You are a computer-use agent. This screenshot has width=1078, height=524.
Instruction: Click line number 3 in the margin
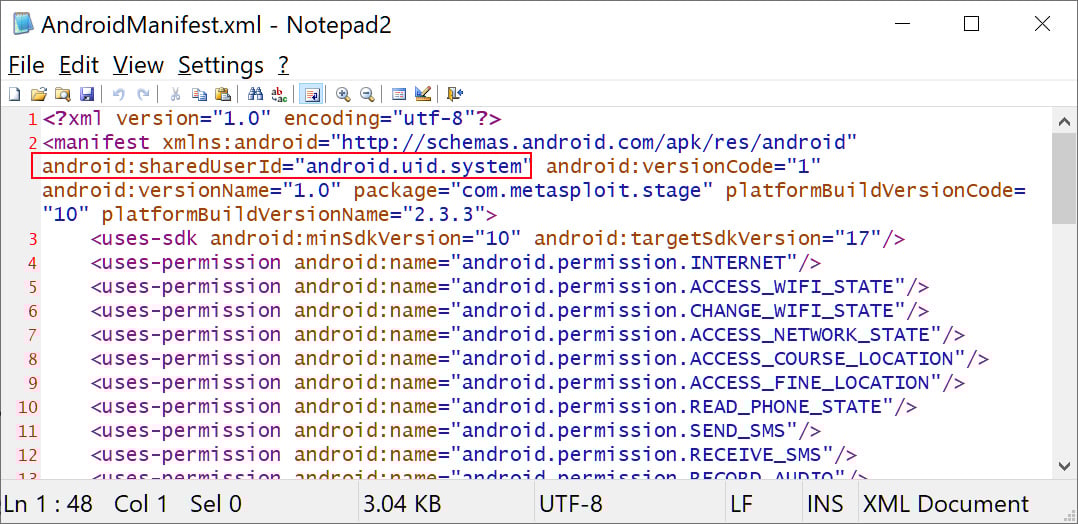[32, 239]
